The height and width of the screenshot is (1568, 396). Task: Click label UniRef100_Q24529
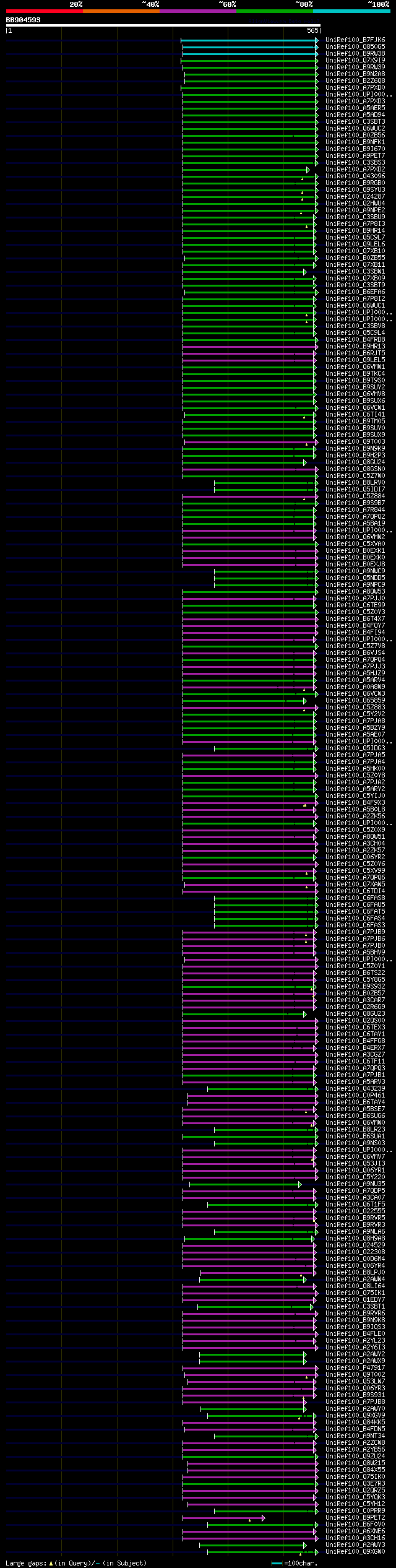[x=355, y=1245]
